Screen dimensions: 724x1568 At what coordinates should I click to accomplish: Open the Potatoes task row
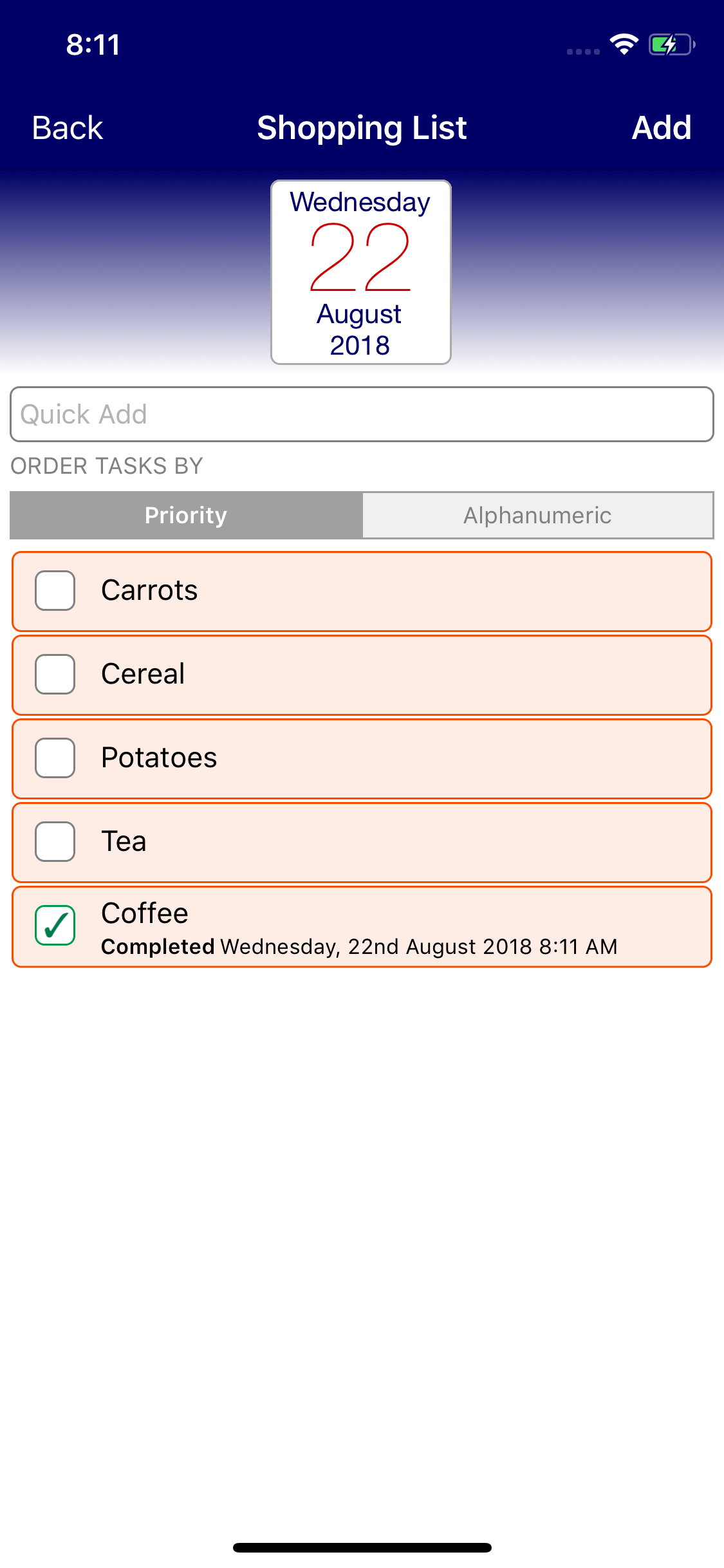pyautogui.click(x=386, y=759)
